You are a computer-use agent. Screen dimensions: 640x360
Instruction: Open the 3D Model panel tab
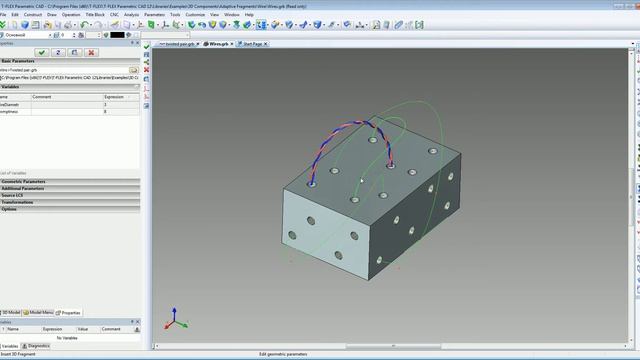coord(11,313)
